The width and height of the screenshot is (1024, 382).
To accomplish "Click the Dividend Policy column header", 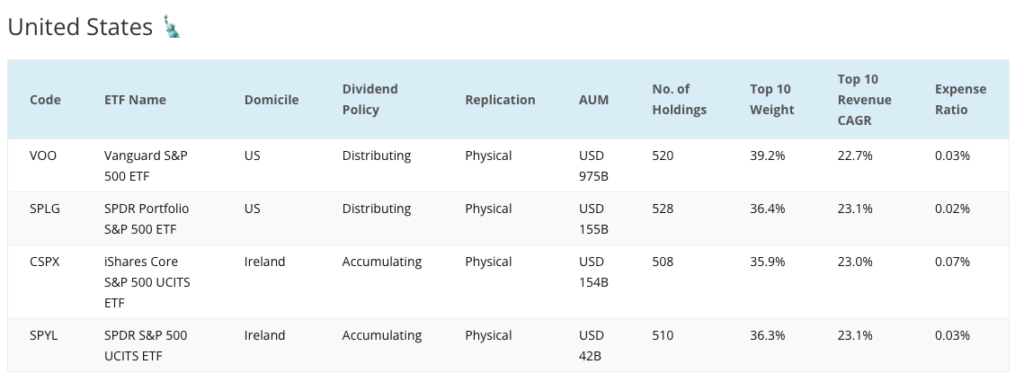I will coord(370,99).
